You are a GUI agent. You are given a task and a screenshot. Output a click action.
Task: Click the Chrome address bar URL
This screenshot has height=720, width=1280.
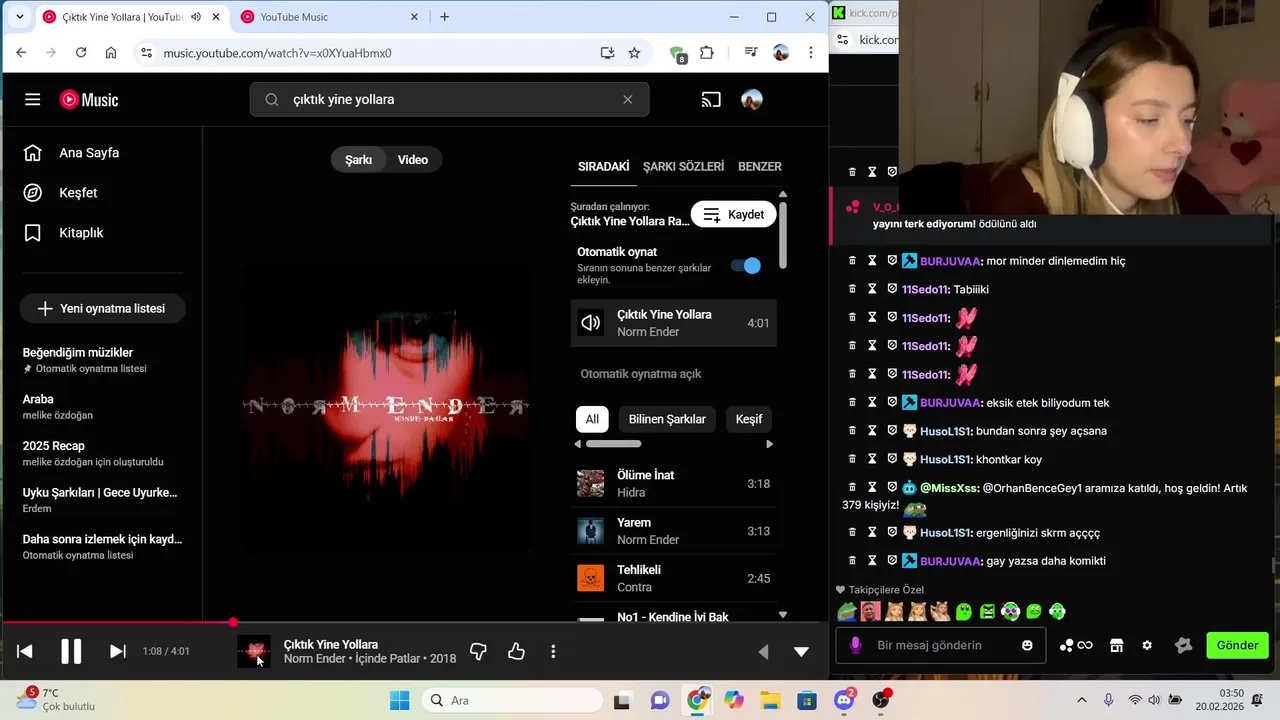(x=278, y=53)
